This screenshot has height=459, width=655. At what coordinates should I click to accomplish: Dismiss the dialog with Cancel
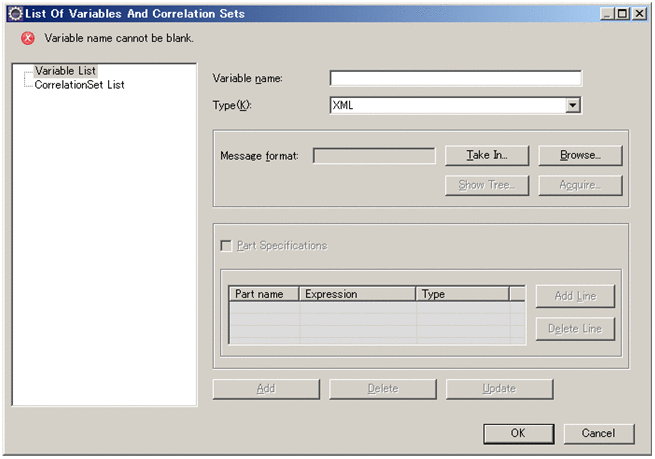pos(599,434)
